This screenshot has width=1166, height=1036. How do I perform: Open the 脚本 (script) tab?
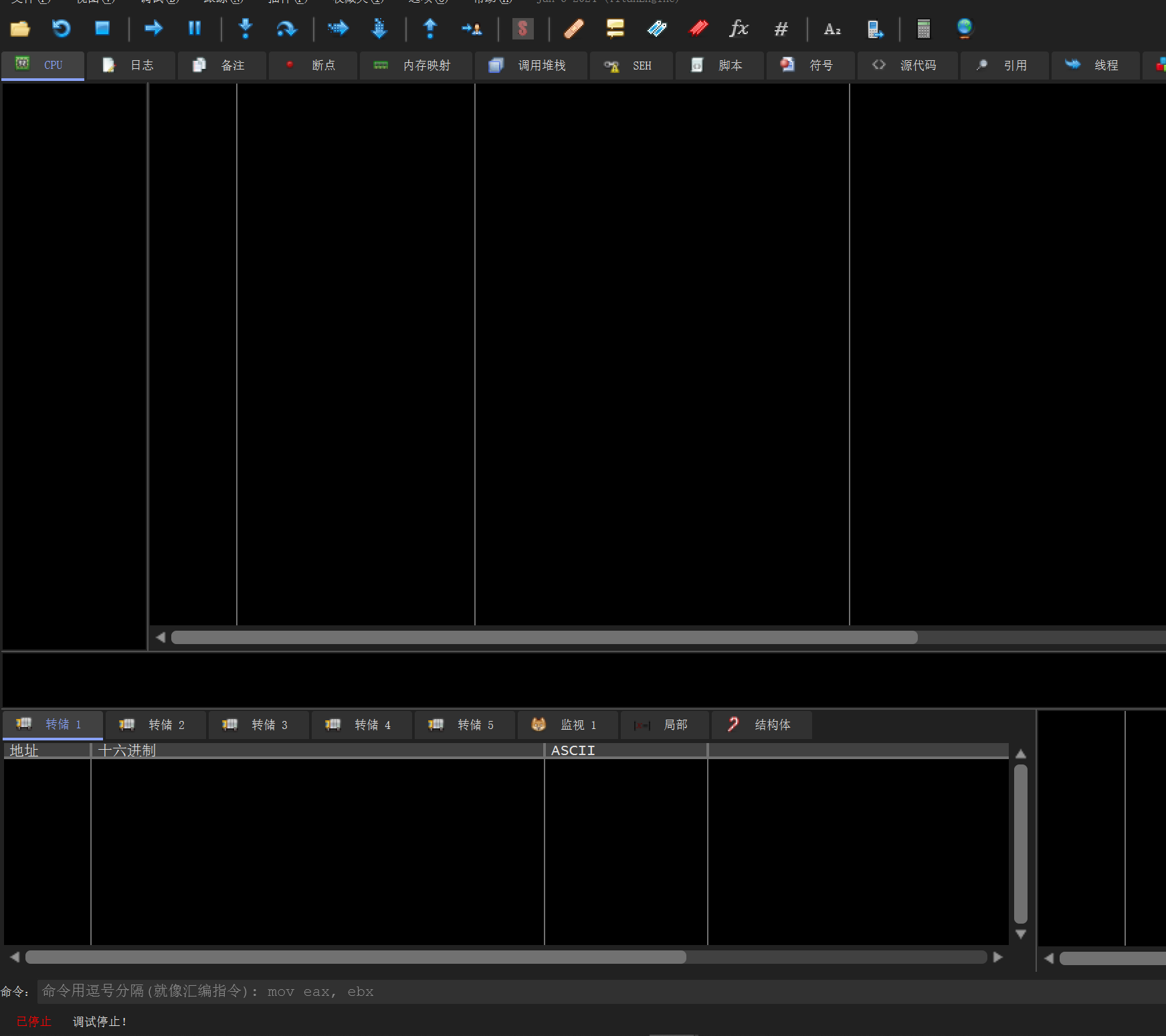pos(720,66)
